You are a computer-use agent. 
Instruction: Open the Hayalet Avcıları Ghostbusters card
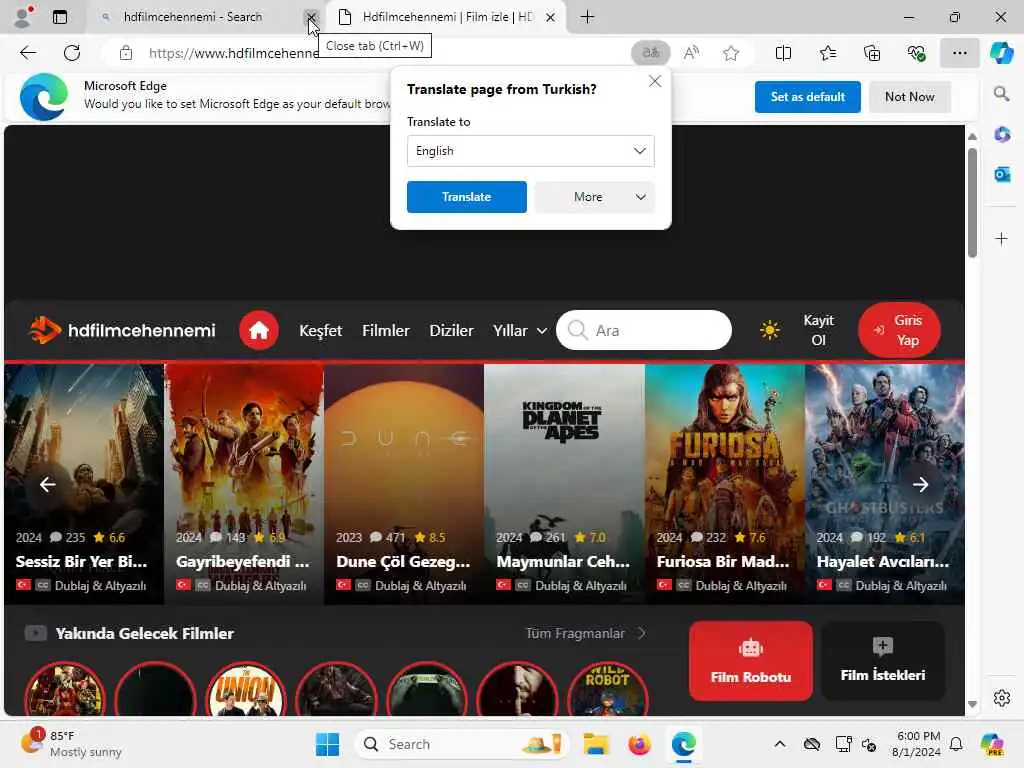pyautogui.click(x=885, y=483)
